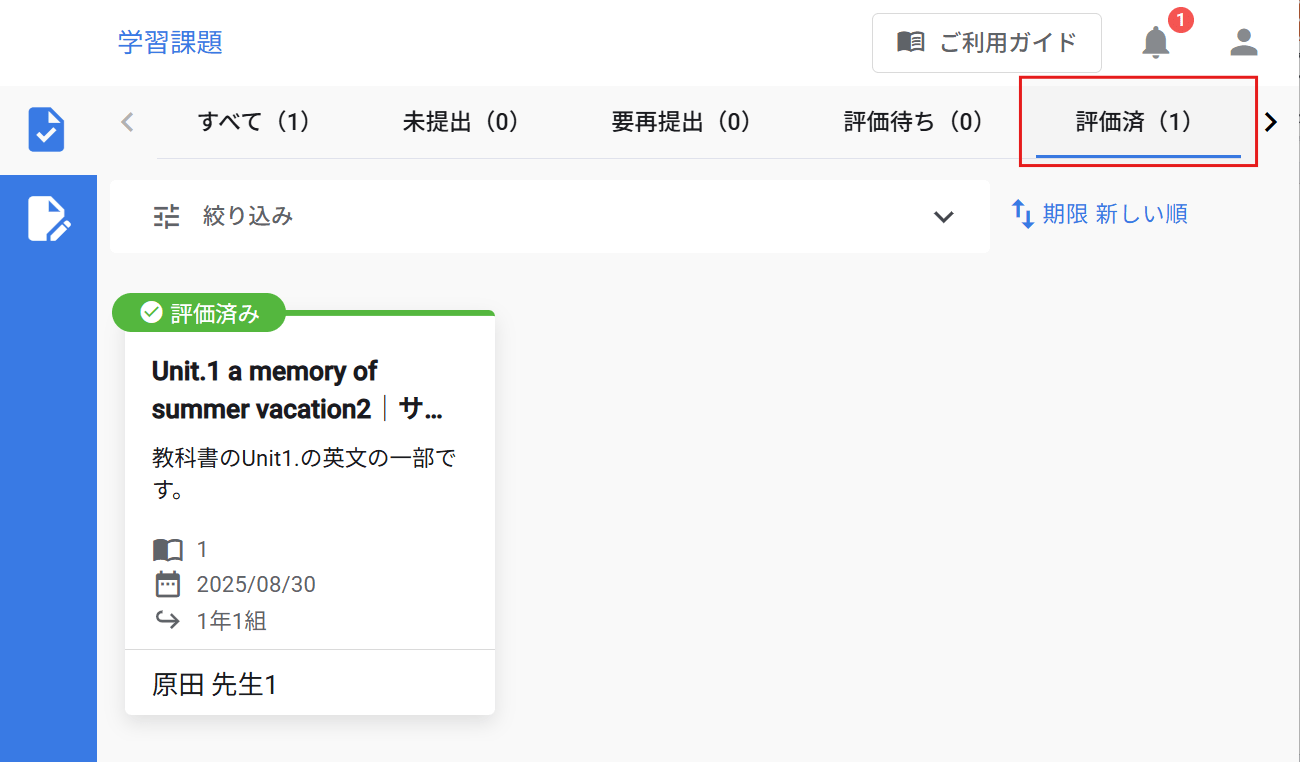1300x762 pixels.
Task: Click the 学習課題 header link
Action: (x=168, y=42)
